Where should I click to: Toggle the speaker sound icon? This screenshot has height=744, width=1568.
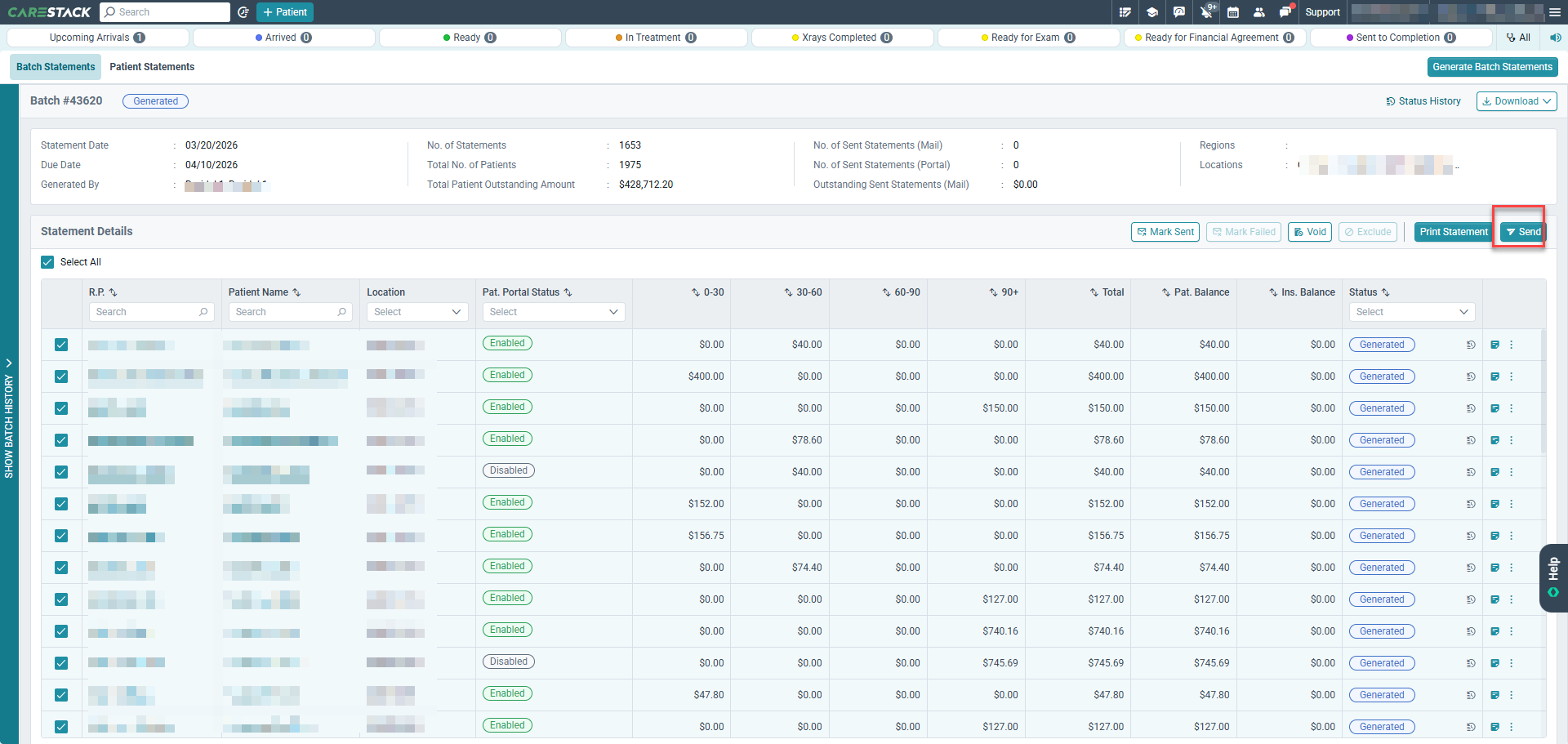(x=1555, y=38)
